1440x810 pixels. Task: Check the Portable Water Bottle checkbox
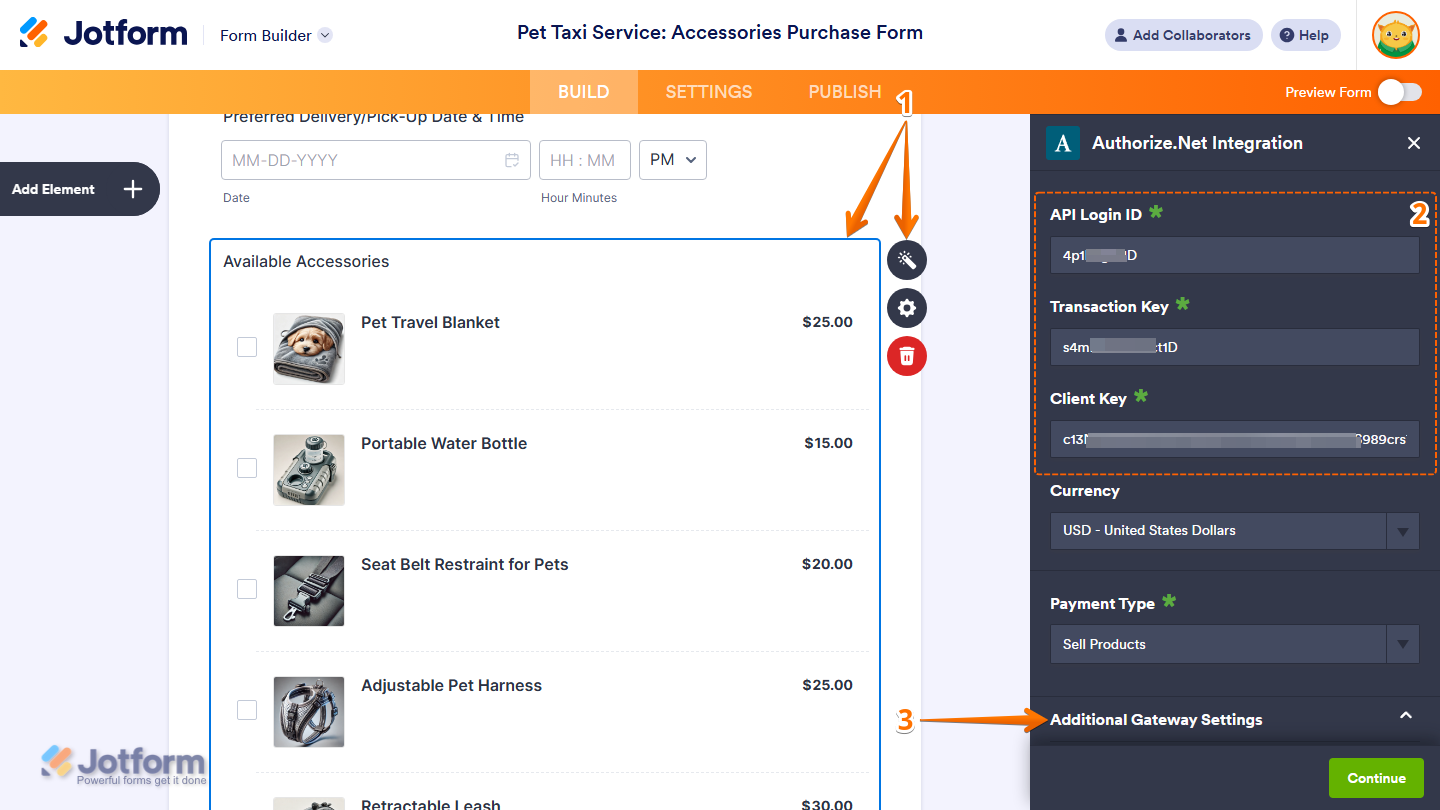click(247, 468)
